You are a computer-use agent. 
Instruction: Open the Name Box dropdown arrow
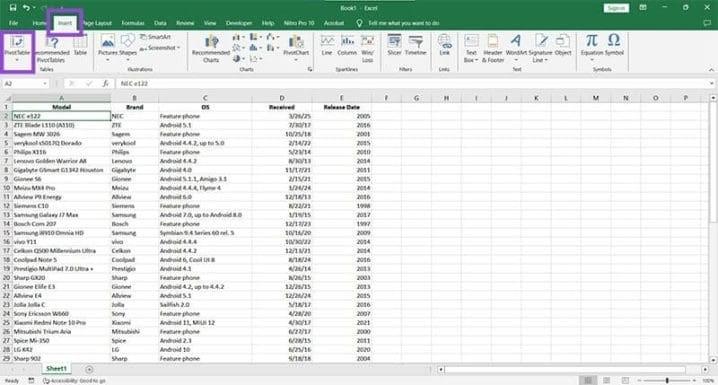pyautogui.click(x=45, y=83)
